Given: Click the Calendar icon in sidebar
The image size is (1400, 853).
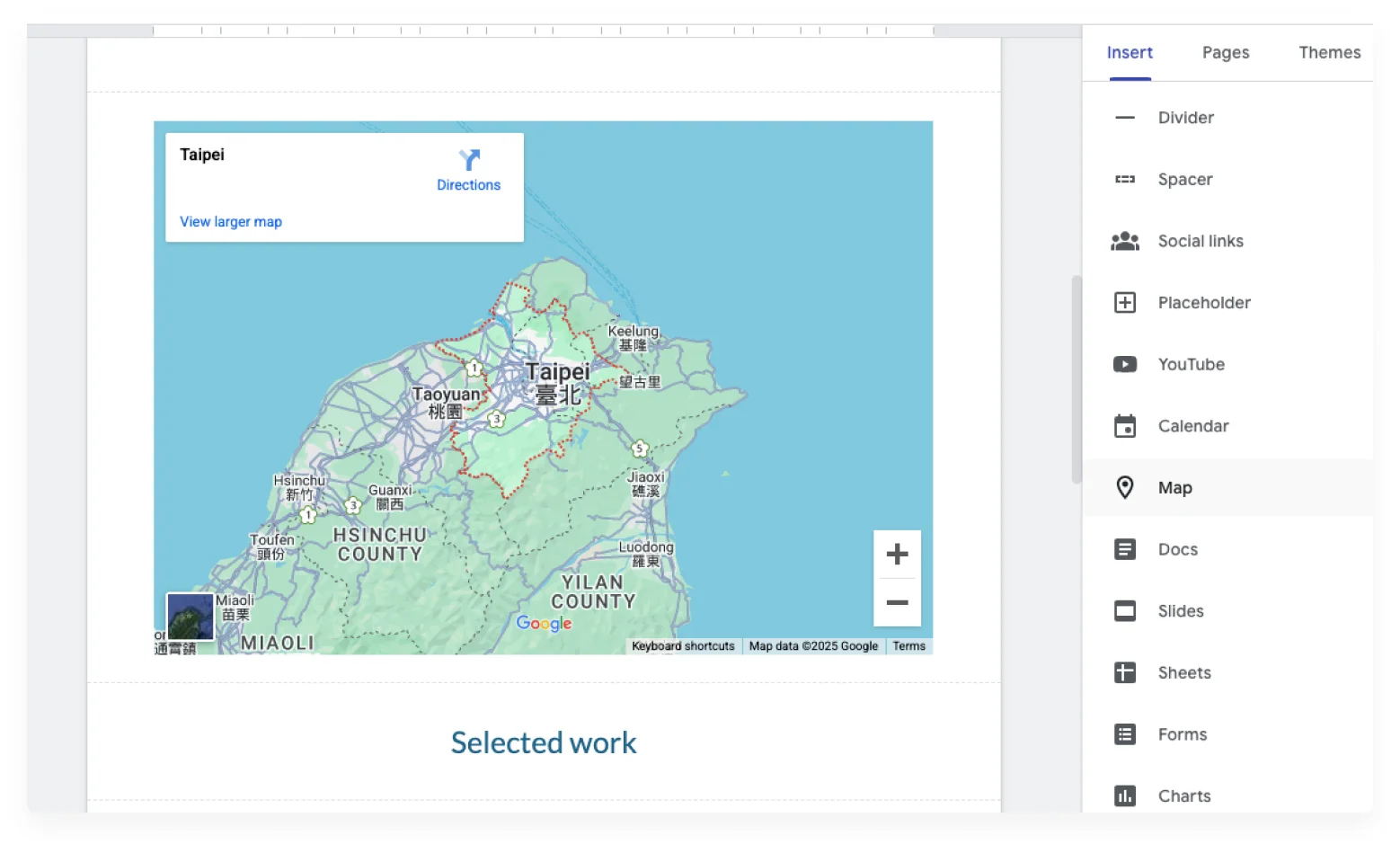Looking at the screenshot, I should click(1124, 426).
